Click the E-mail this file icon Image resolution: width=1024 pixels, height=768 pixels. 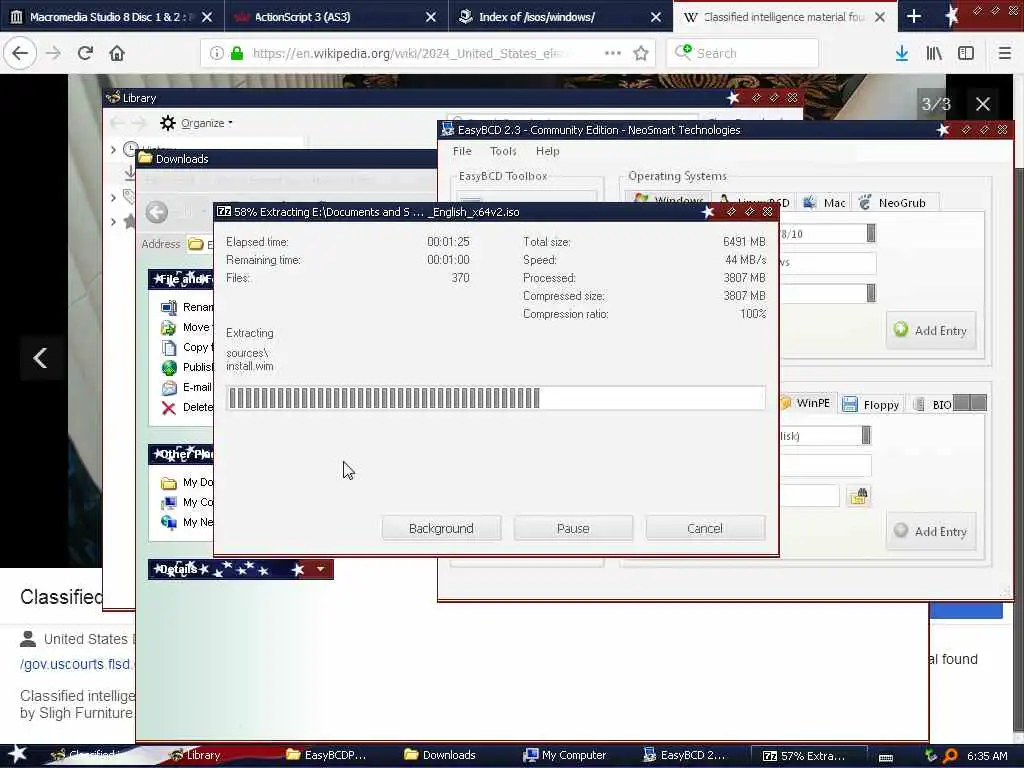point(168,387)
